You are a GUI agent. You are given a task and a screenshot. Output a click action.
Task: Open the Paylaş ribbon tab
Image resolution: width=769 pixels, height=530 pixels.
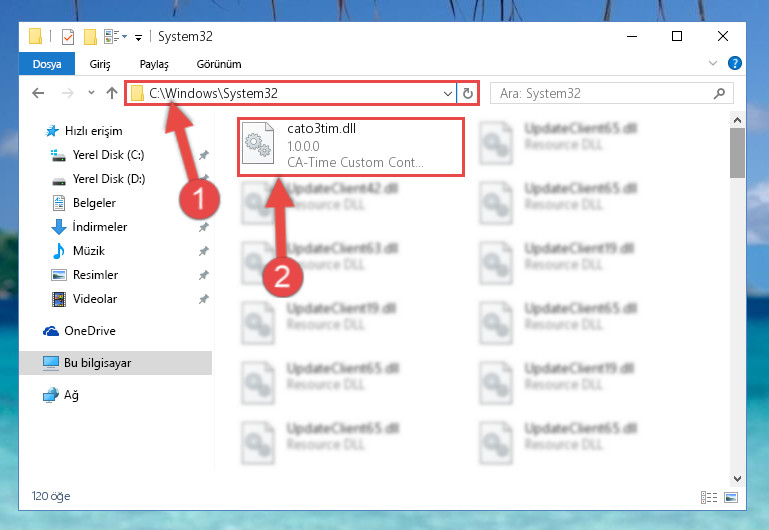(154, 64)
